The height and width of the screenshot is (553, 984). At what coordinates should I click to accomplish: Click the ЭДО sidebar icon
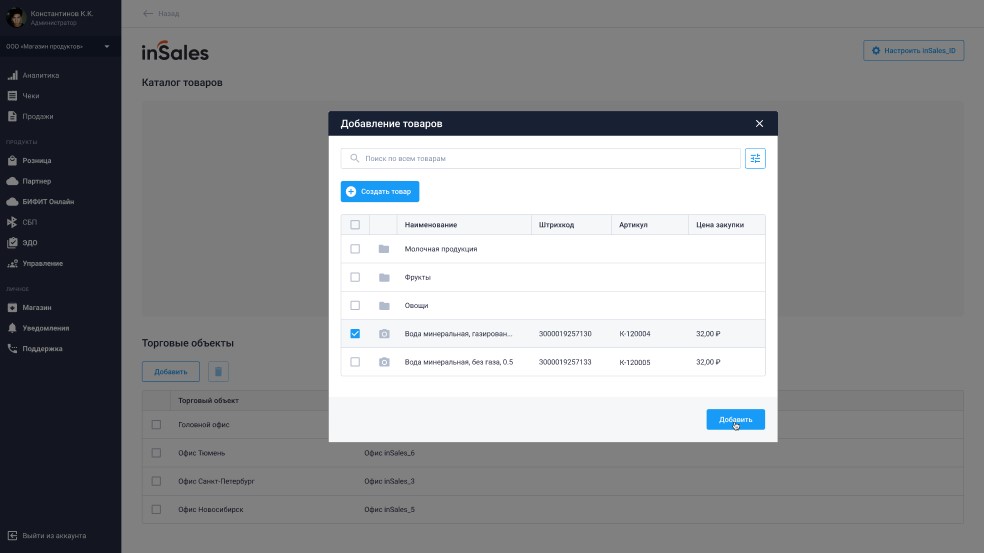pyautogui.click(x=12, y=242)
